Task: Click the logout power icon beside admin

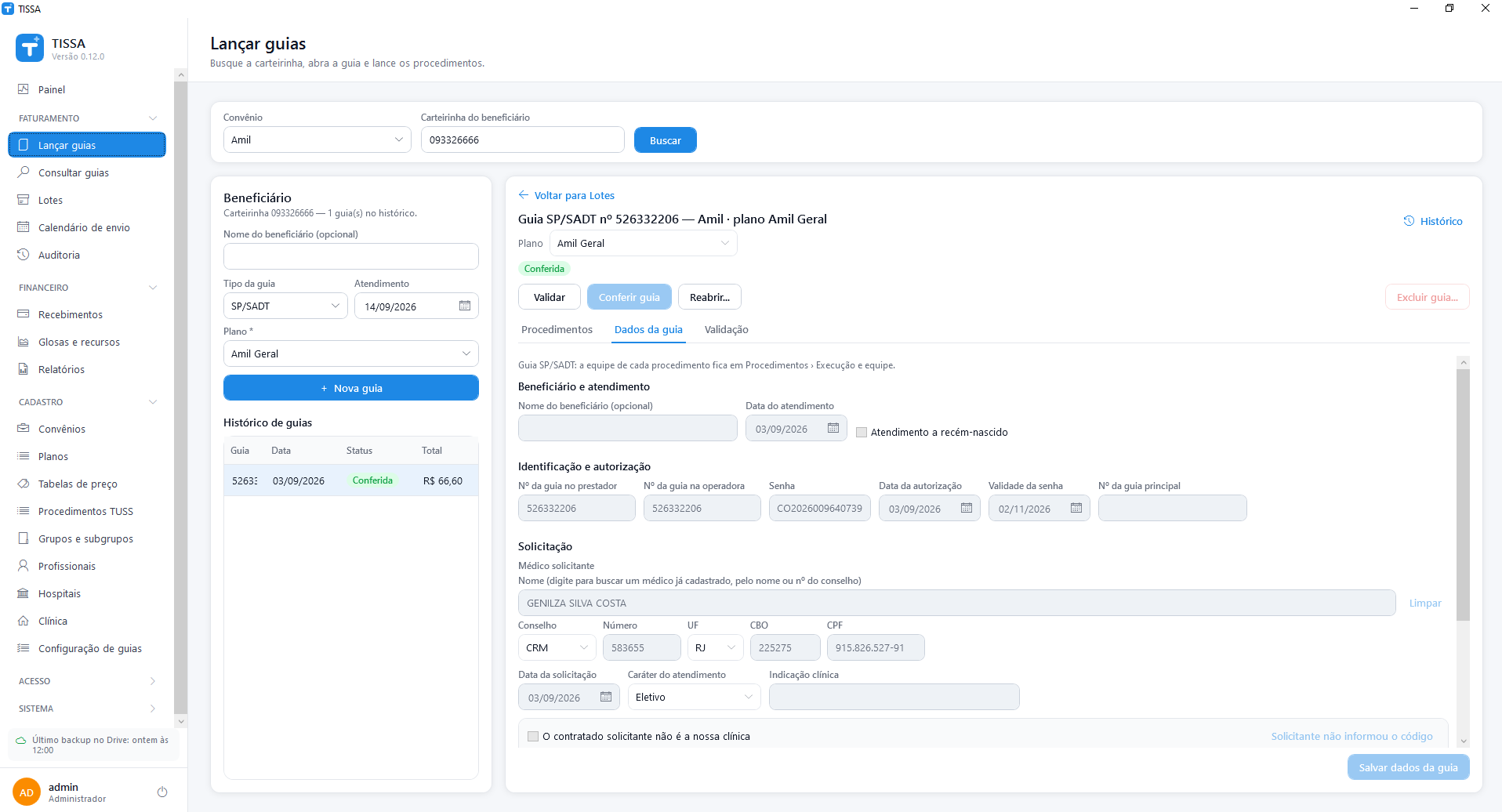Action: [x=162, y=792]
